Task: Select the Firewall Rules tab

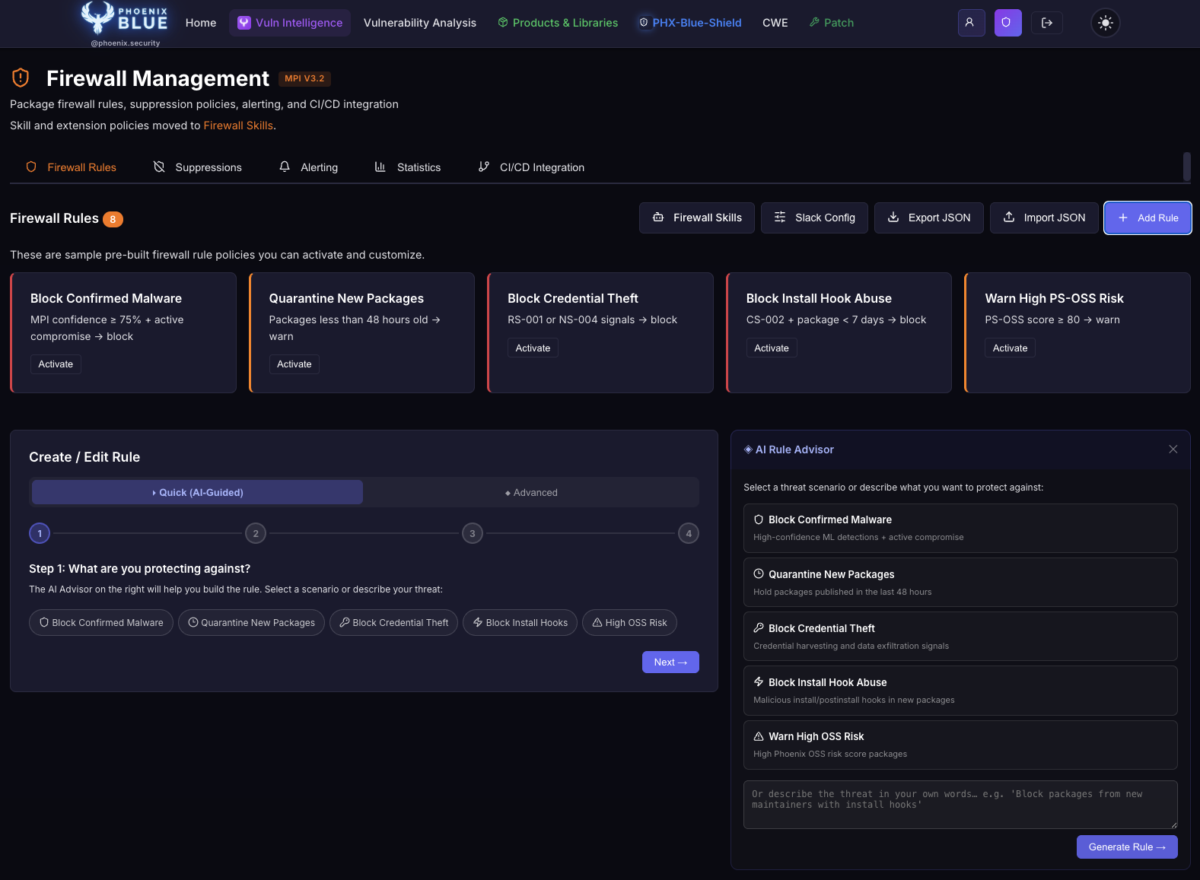Action: pyautogui.click(x=71, y=167)
